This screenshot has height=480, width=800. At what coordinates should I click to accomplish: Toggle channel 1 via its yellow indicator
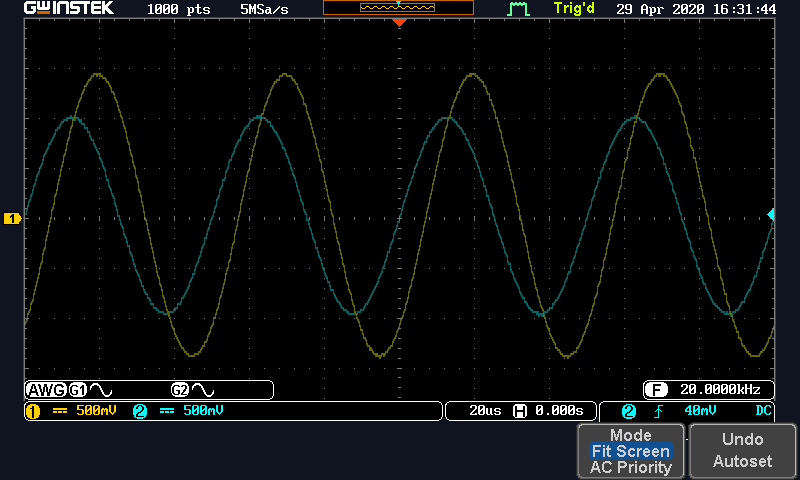(x=31, y=411)
